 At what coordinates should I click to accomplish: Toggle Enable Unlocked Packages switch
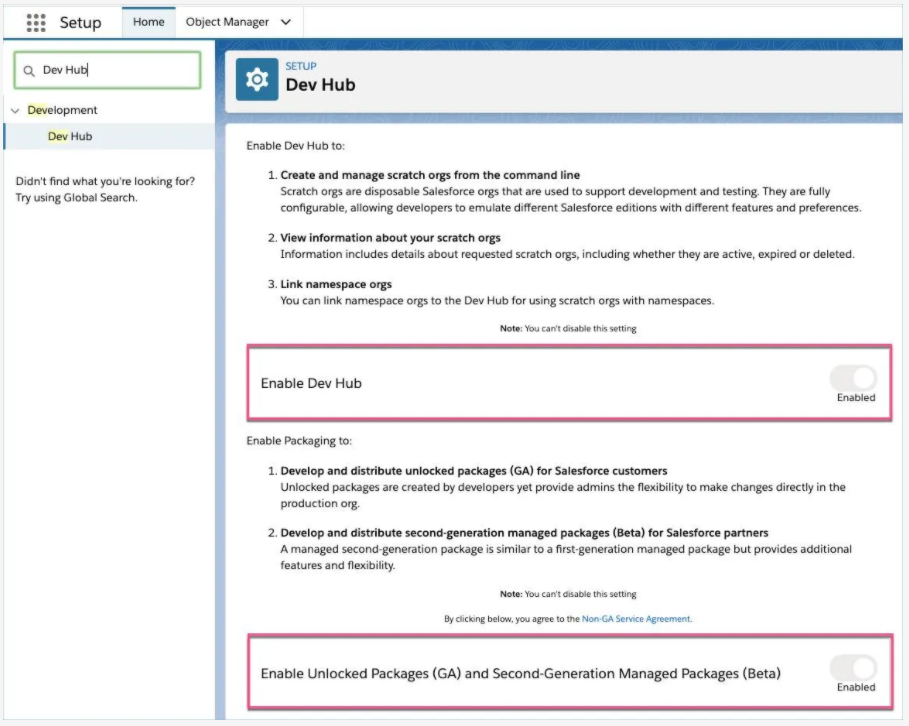[853, 668]
